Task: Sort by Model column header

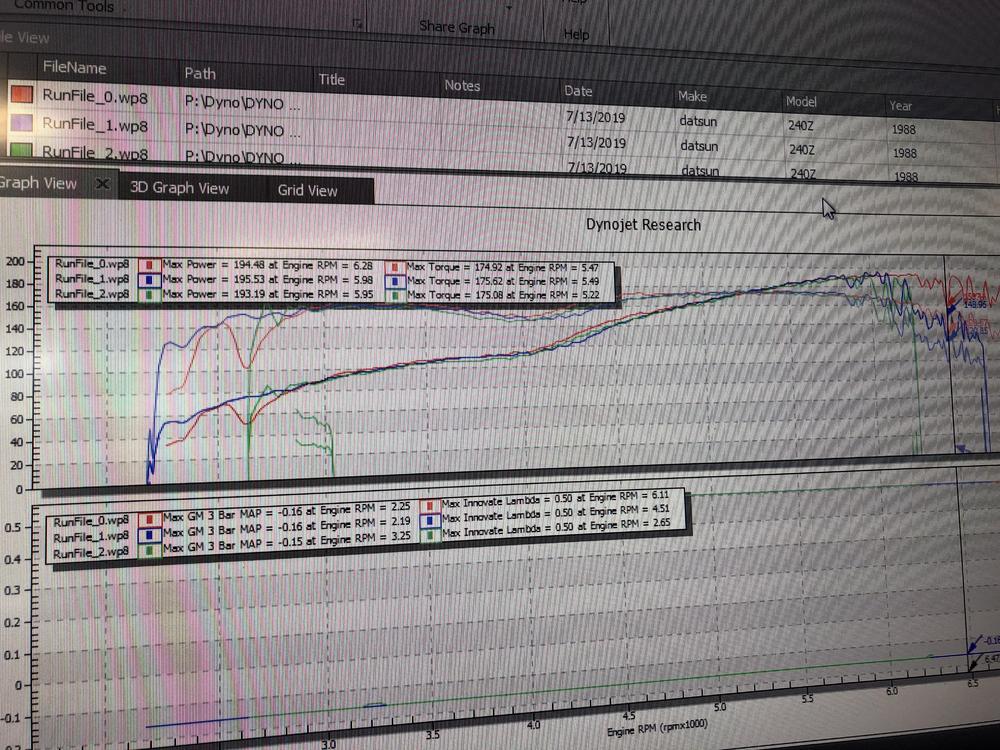Action: tap(800, 101)
